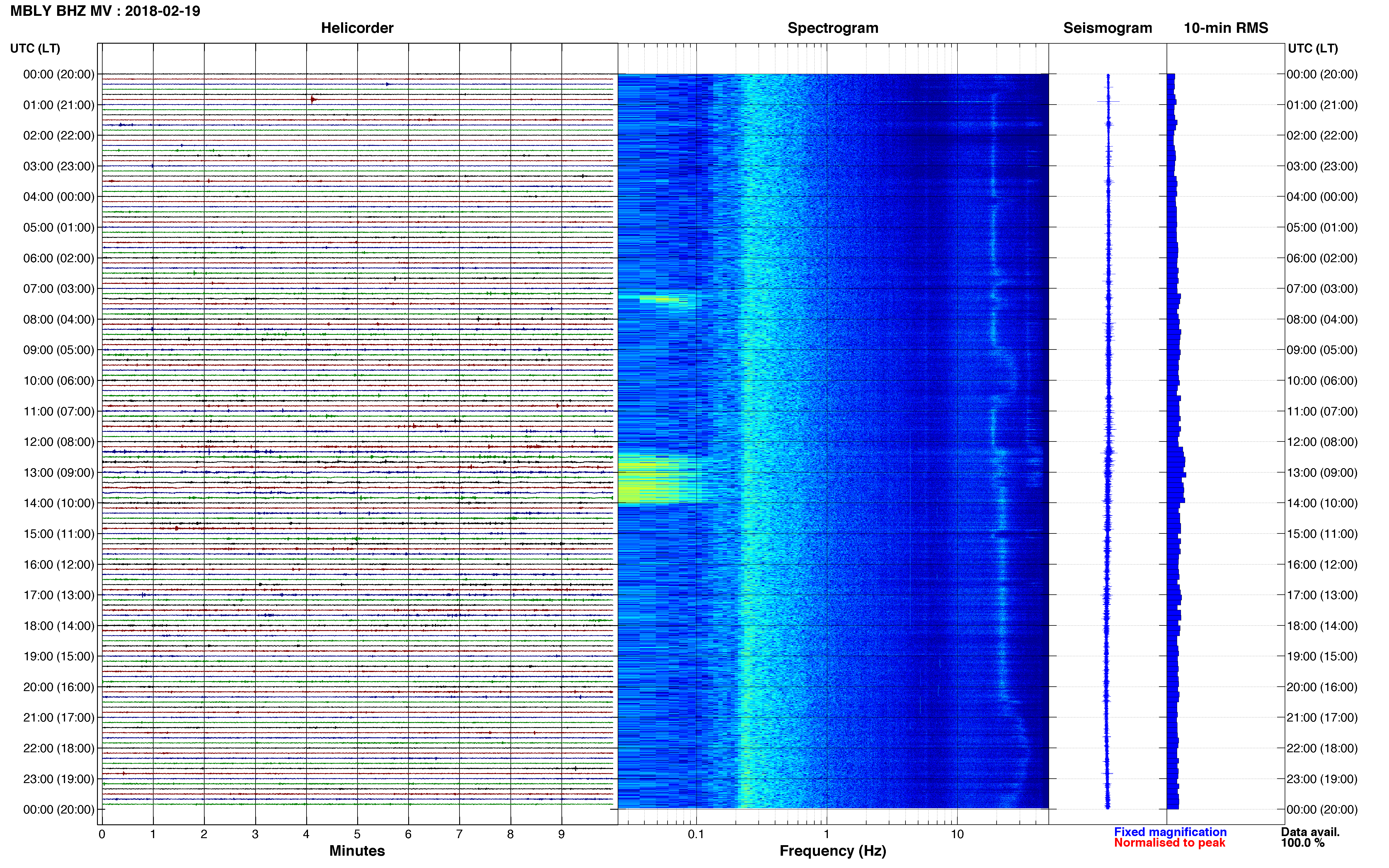Screen dimensions: 1389x868
Task: Click left time label 06:00 (02:00)
Action: [59, 258]
